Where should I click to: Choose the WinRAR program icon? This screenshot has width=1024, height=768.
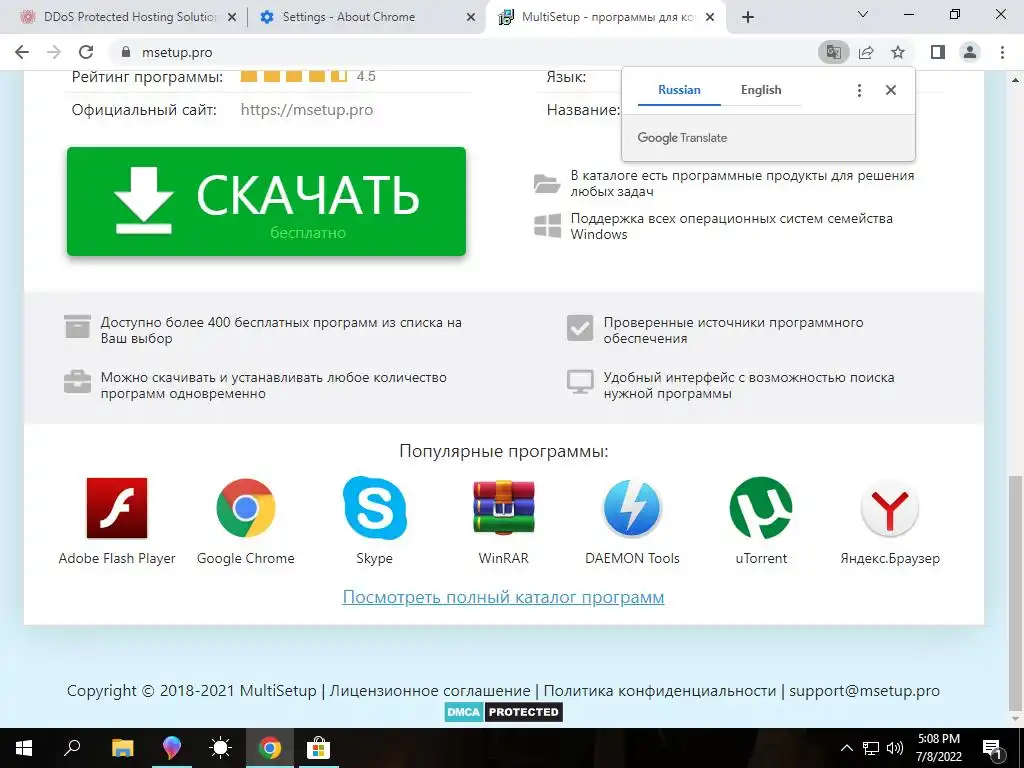tap(504, 508)
